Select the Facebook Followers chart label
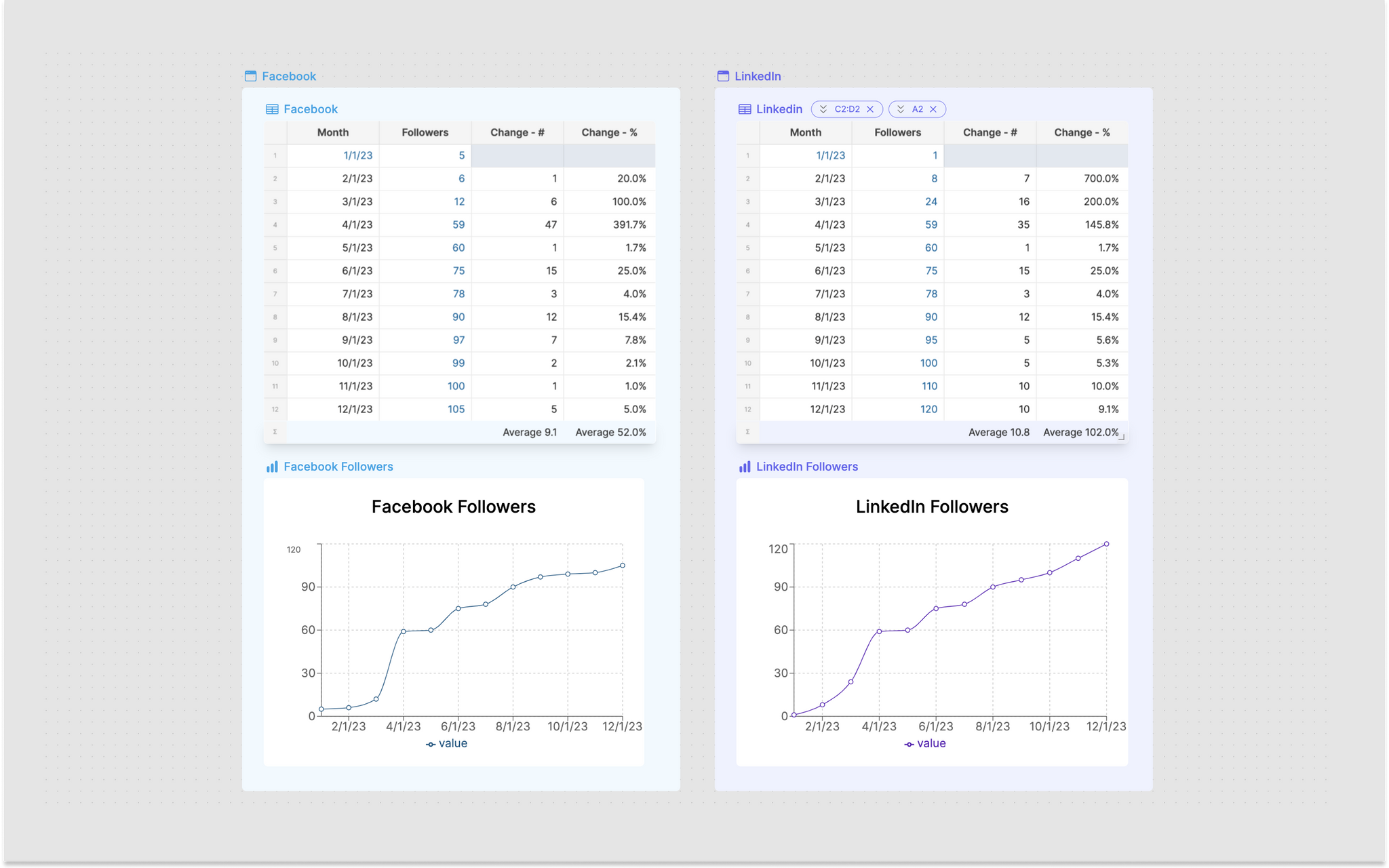Screen dimensions: 1389x868 pyautogui.click(x=338, y=467)
